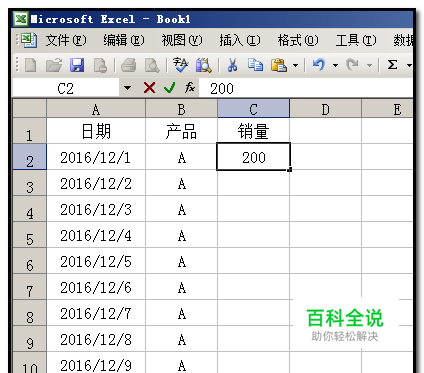Screen dimensions: 424x373
Task: Copy selection using Copy icon
Action: pyautogui.click(x=255, y=65)
